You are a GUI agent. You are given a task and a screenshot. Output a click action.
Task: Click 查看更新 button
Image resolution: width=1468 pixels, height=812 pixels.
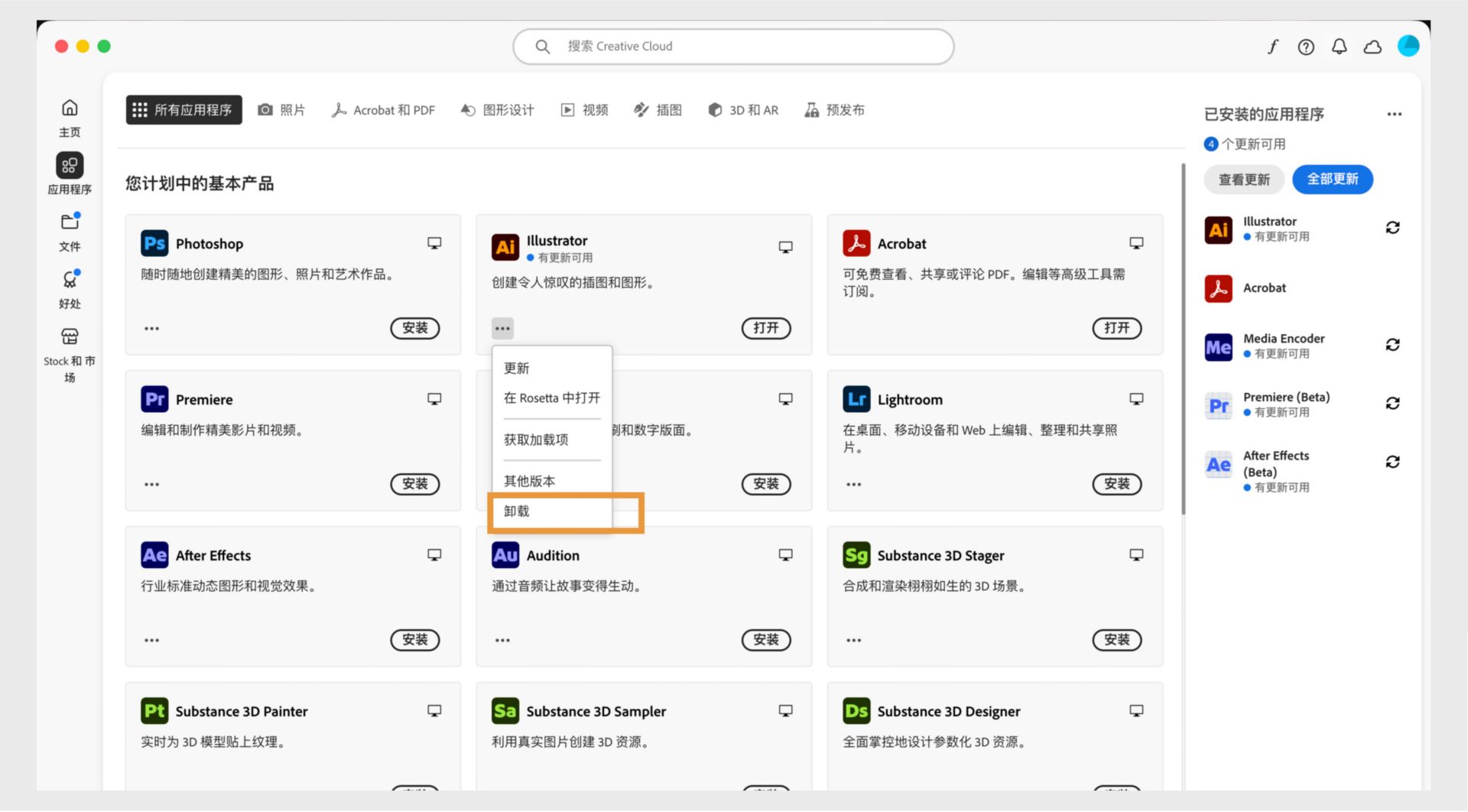coord(1244,180)
